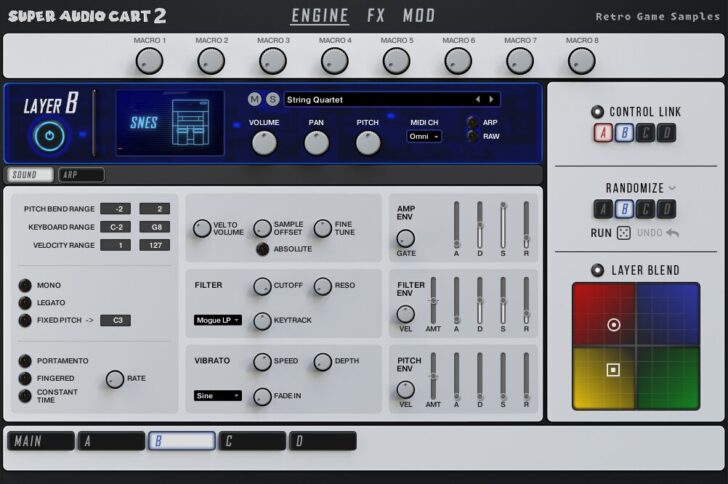Toggle the Legato option

(25, 302)
